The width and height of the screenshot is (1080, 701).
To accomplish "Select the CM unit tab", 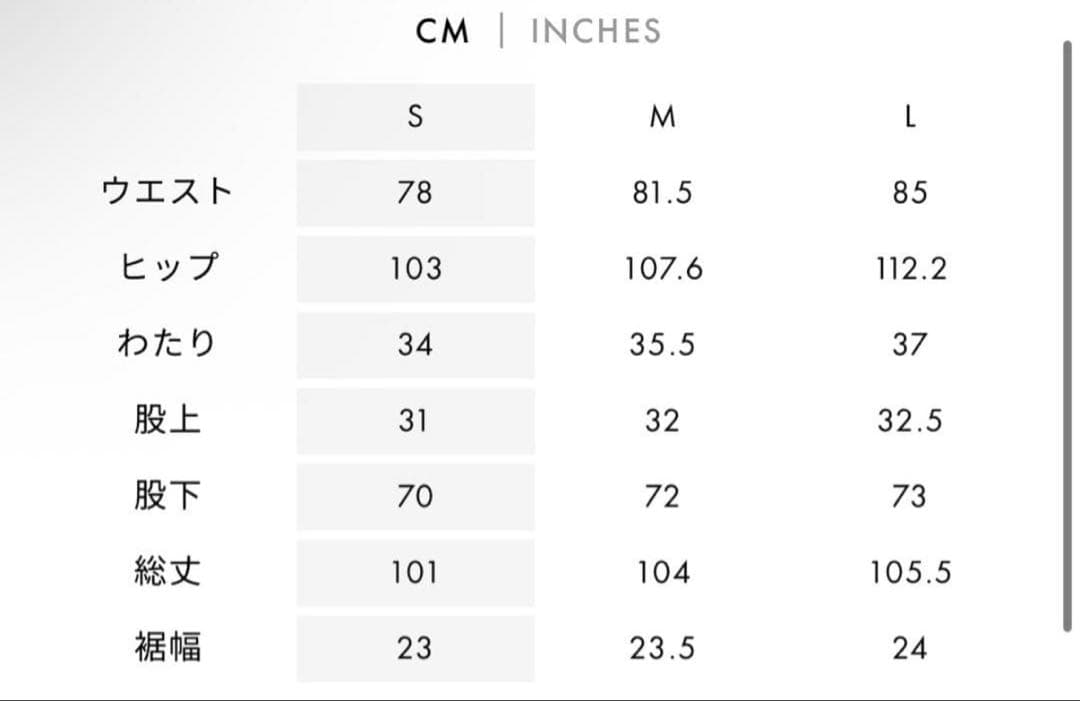I will [x=442, y=31].
